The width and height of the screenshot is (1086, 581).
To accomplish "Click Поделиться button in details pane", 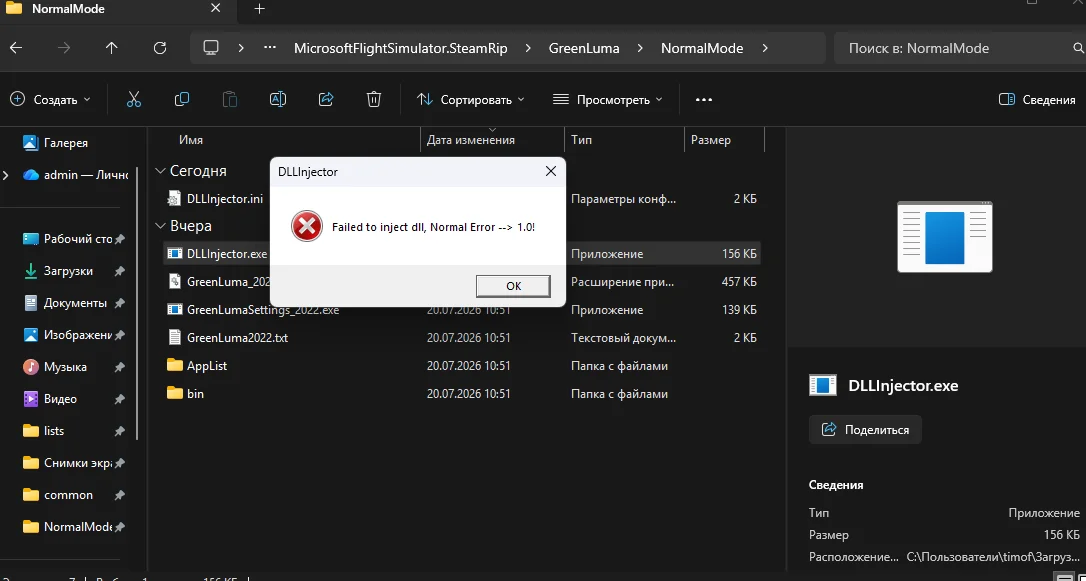I will [865, 430].
